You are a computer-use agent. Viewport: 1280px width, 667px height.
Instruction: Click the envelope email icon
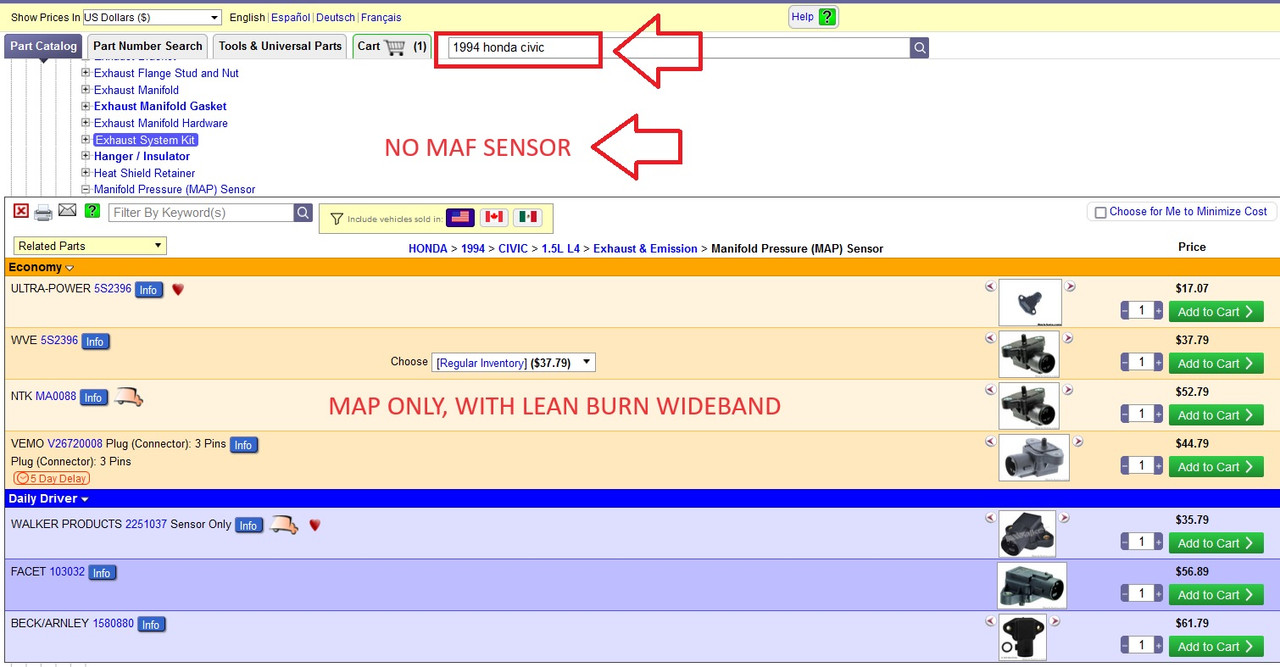tap(67, 211)
